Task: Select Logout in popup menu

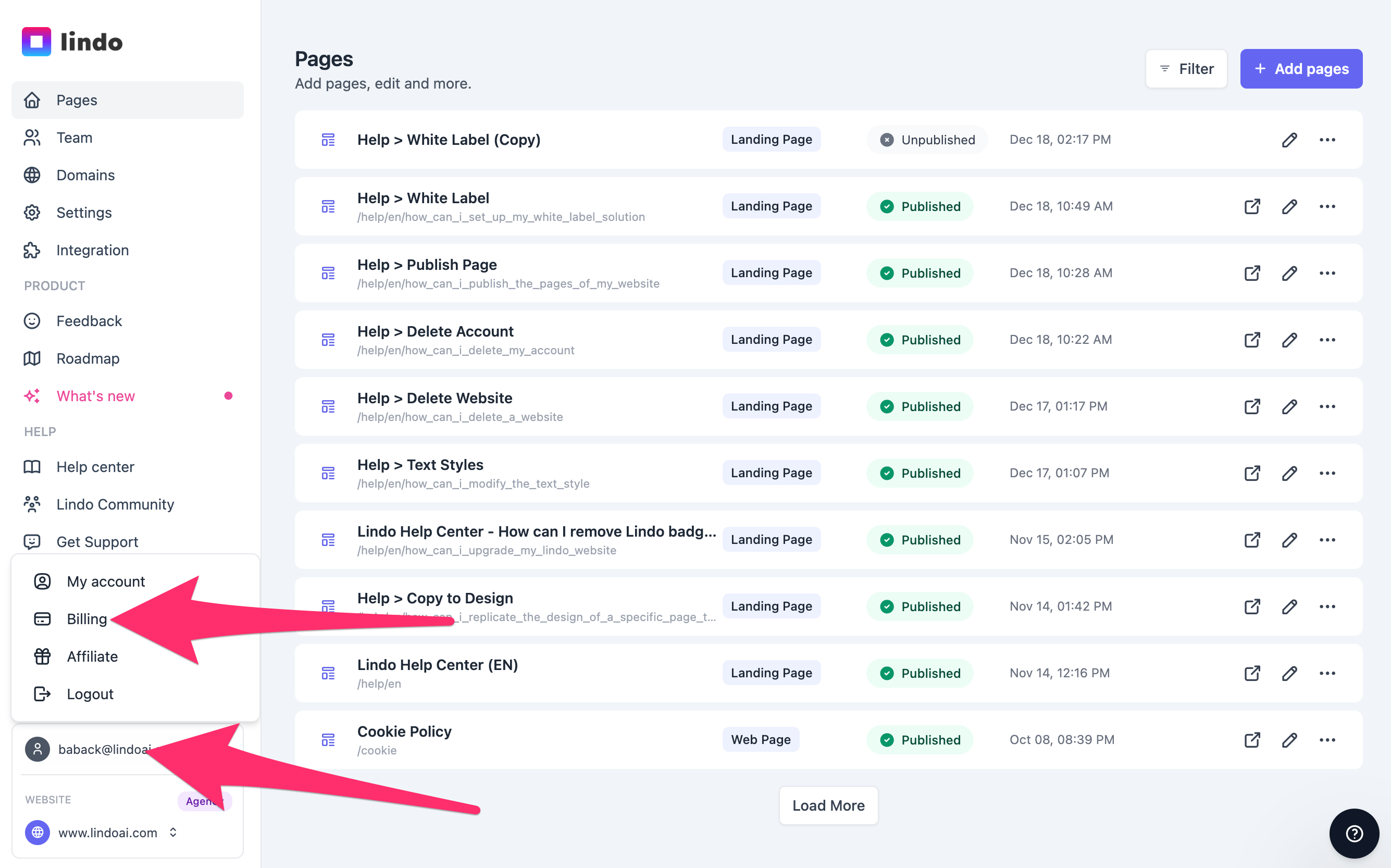Action: [x=135, y=694]
